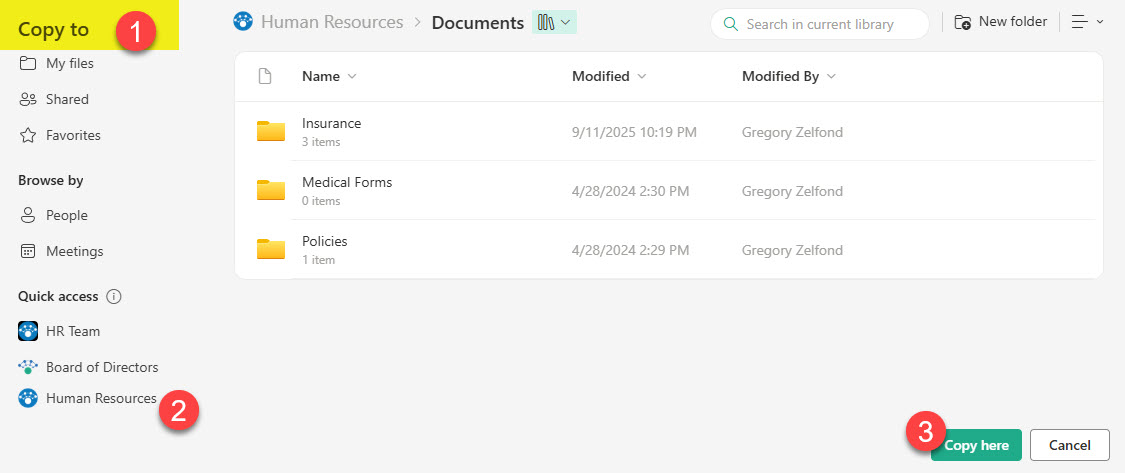Click Policies date 4/28/2024 2:29 PM

(x=631, y=250)
